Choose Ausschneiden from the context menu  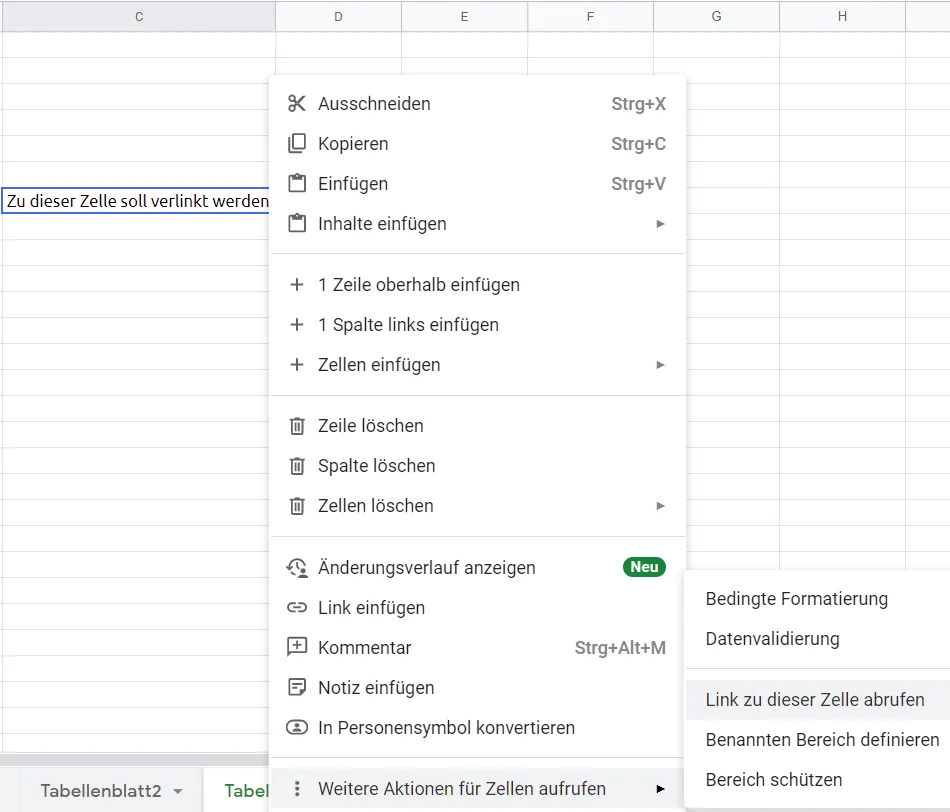[477, 104]
